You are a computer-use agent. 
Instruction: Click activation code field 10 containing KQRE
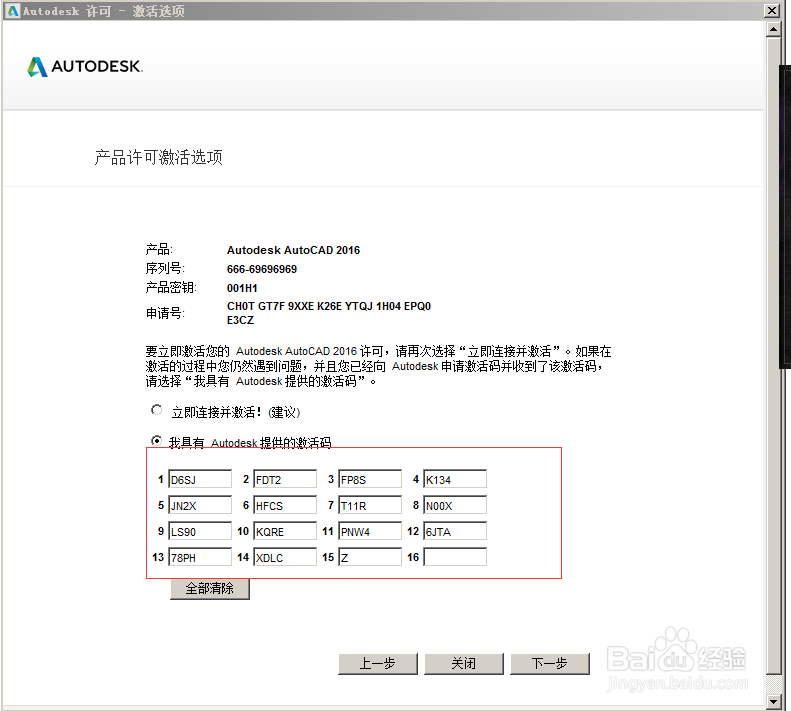pyautogui.click(x=285, y=531)
